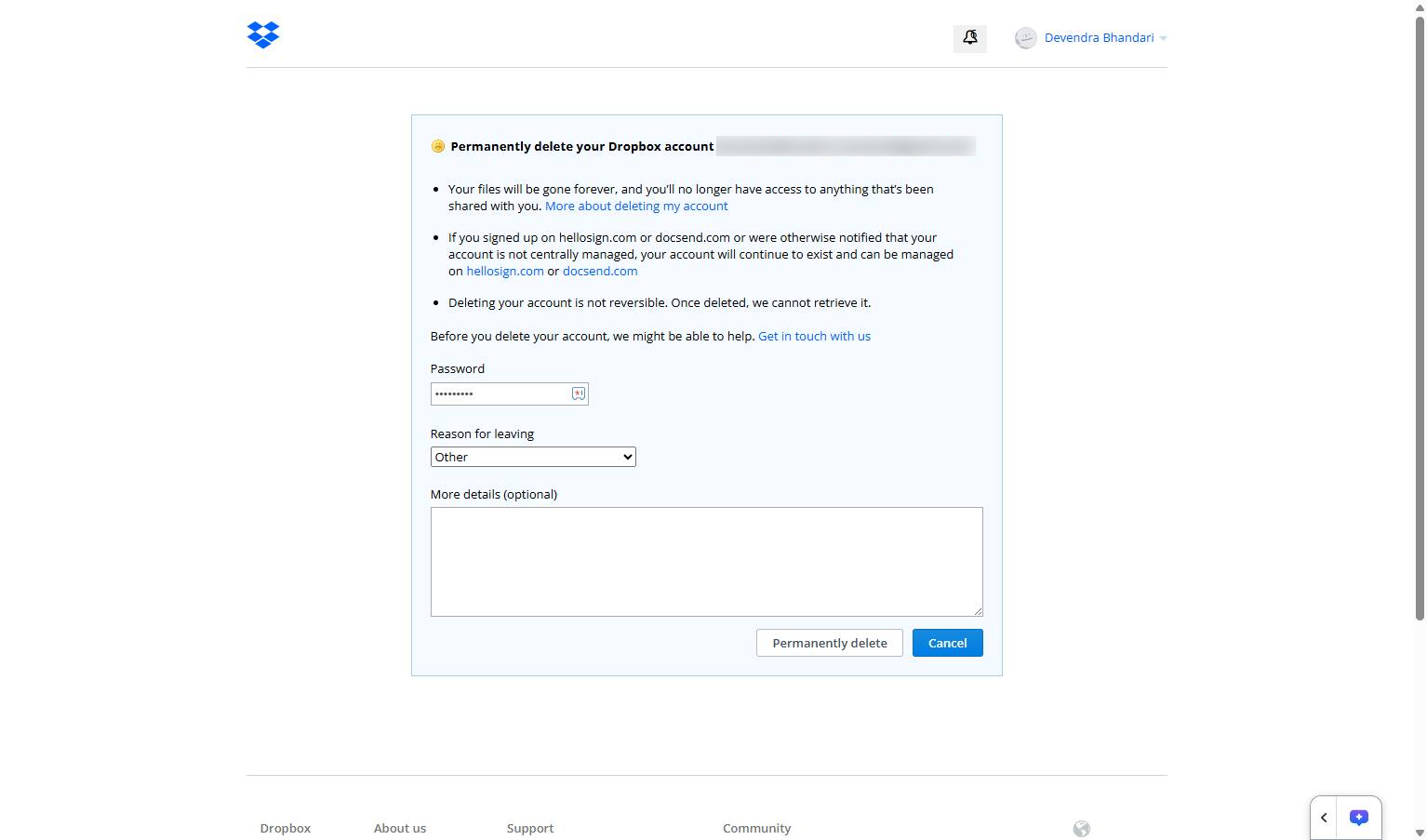Click Get in touch with us
The image size is (1427, 840).
pyautogui.click(x=814, y=337)
